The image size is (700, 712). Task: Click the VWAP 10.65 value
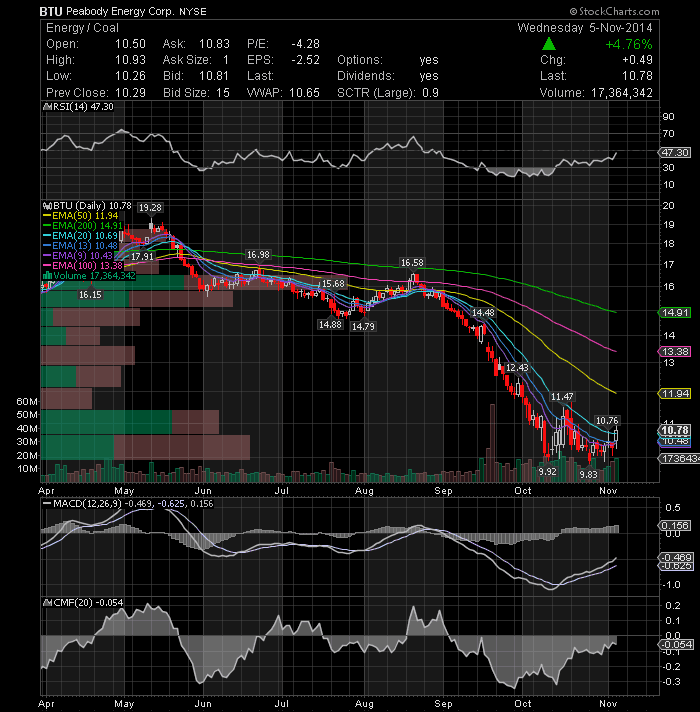pos(304,93)
